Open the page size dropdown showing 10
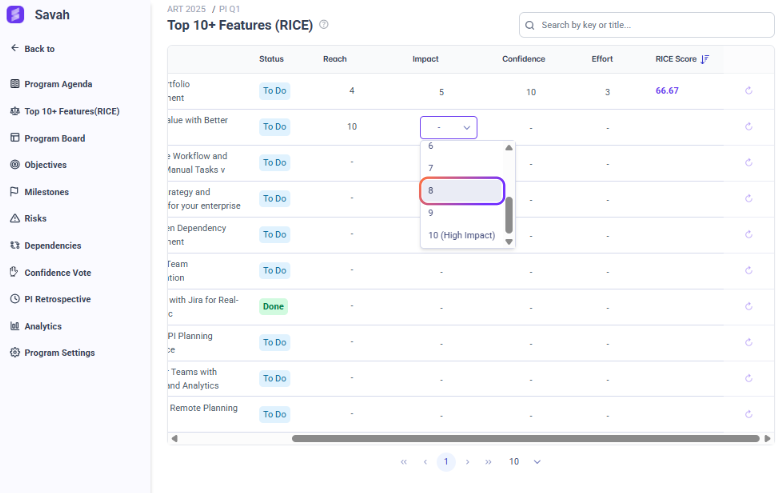The width and height of the screenshot is (783, 493). [x=525, y=462]
